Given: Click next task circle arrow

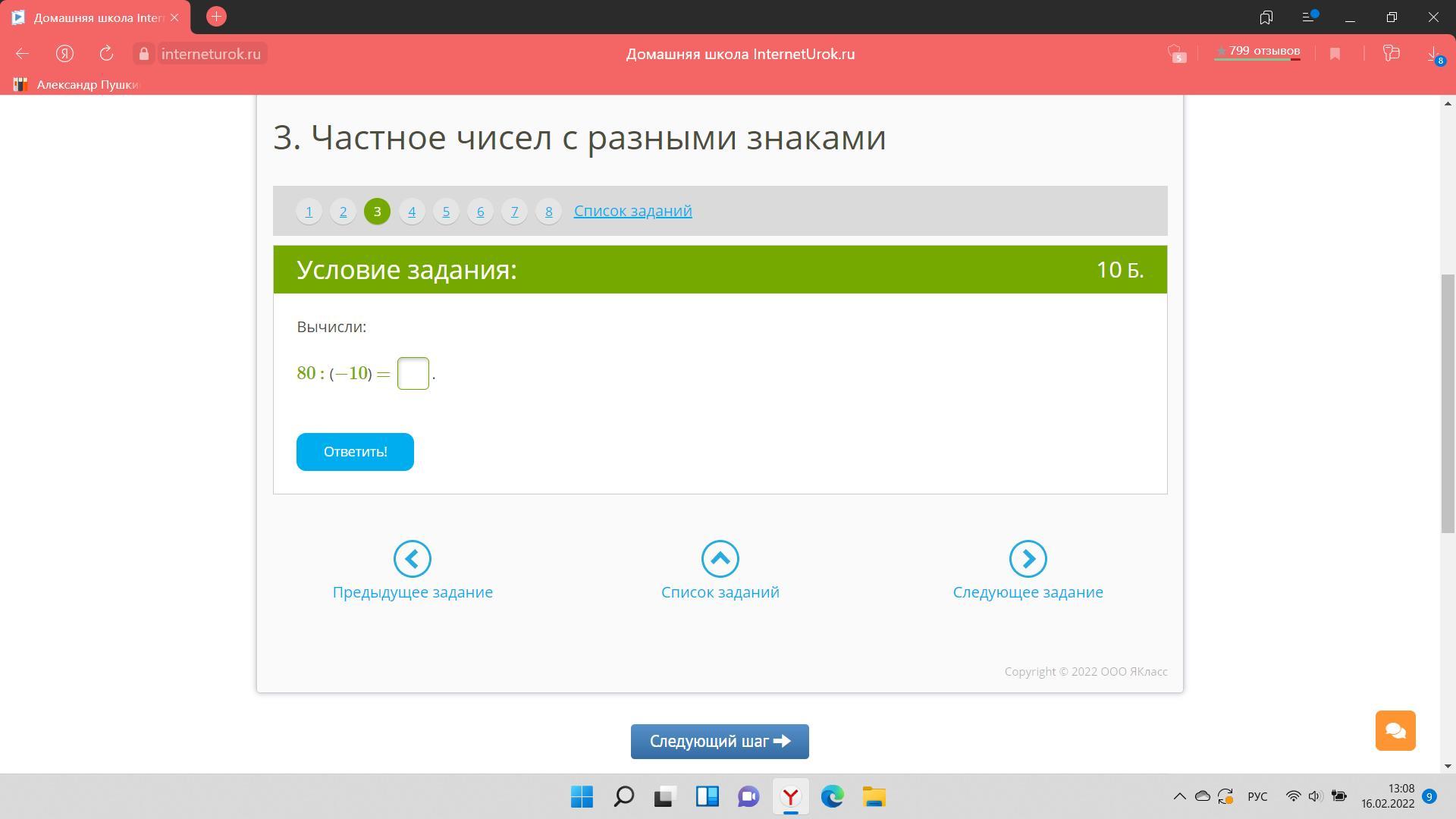Looking at the screenshot, I should tap(1028, 559).
